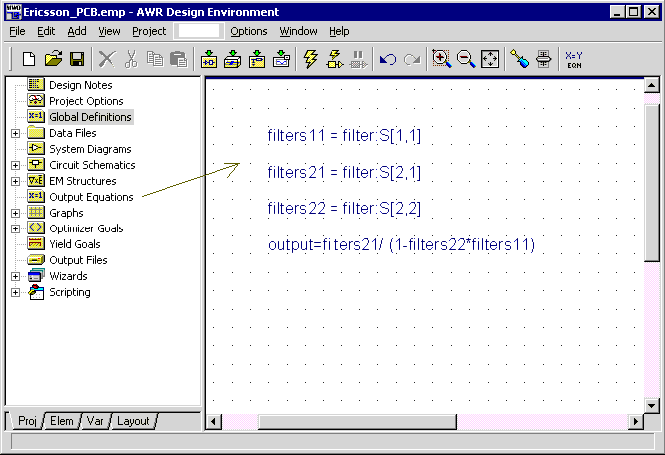Click the Zoom In magnifier icon
Viewport: 665px width, 455px height.
pyautogui.click(x=441, y=59)
